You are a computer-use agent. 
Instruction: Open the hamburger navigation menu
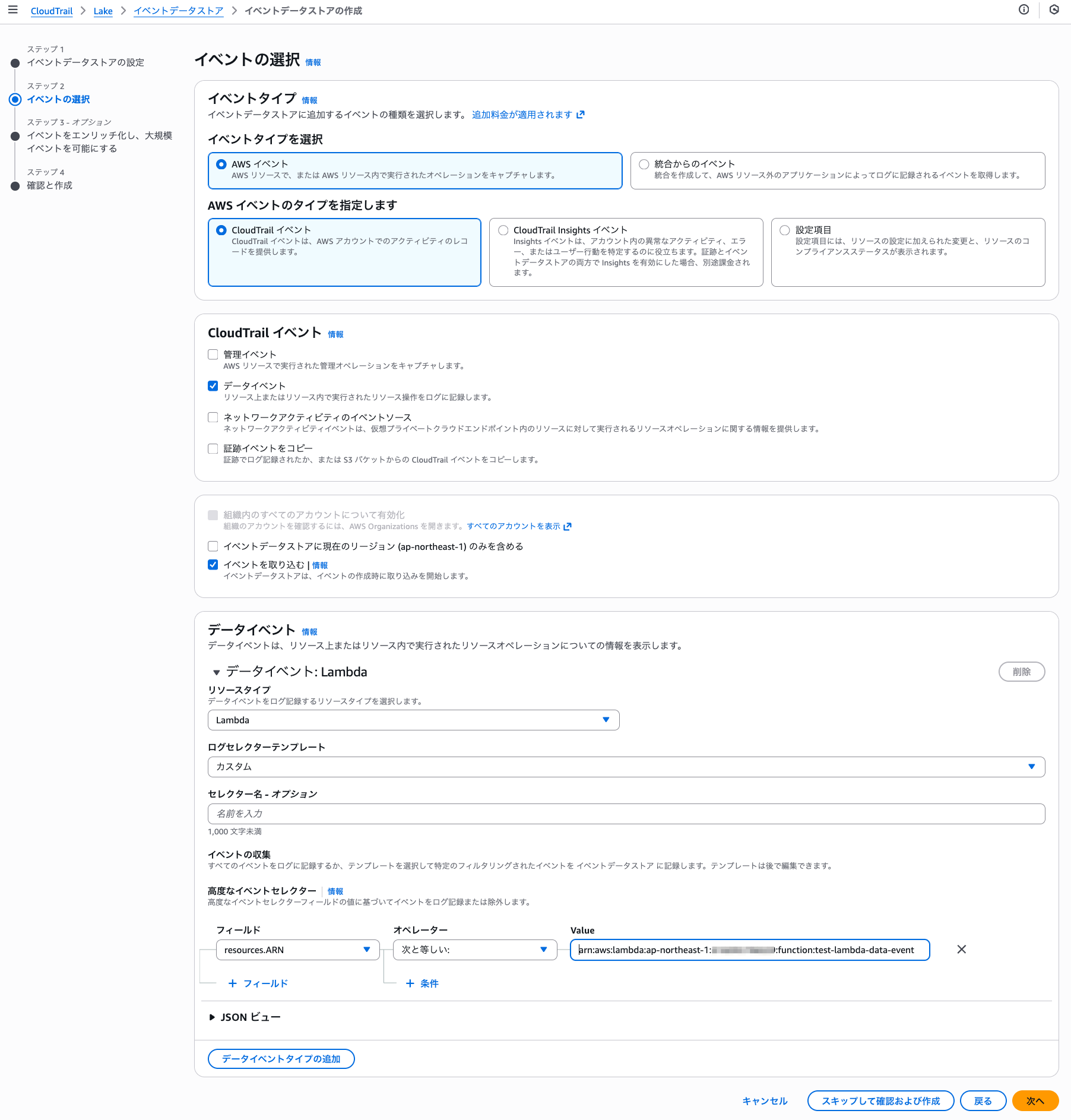tap(12, 10)
